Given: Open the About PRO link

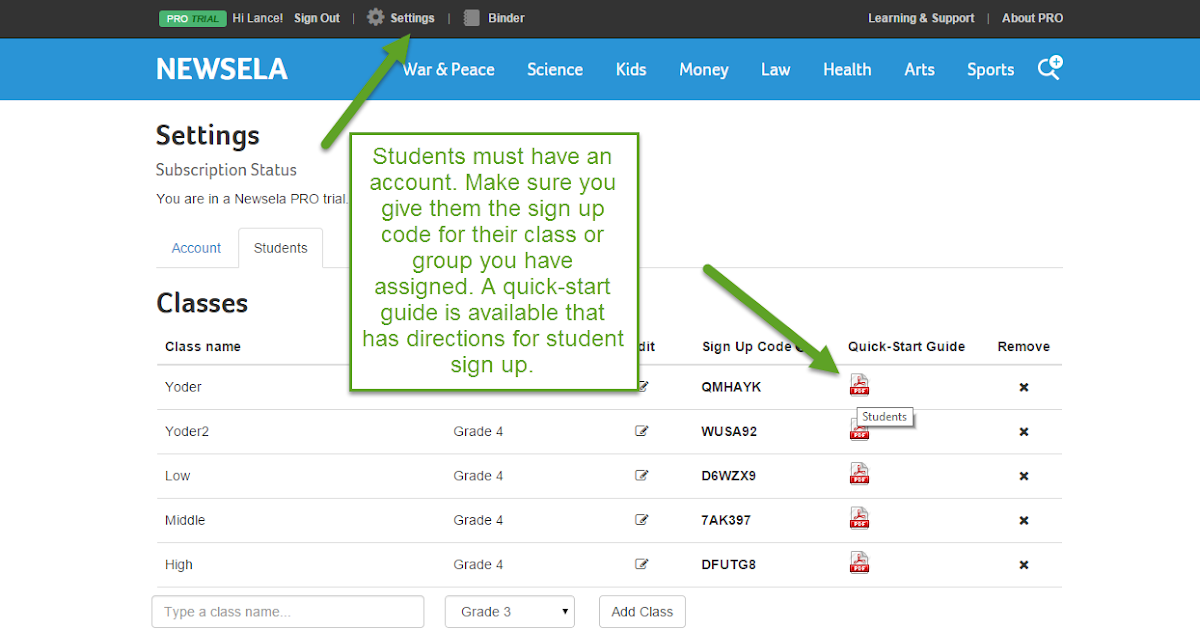Looking at the screenshot, I should [1032, 18].
